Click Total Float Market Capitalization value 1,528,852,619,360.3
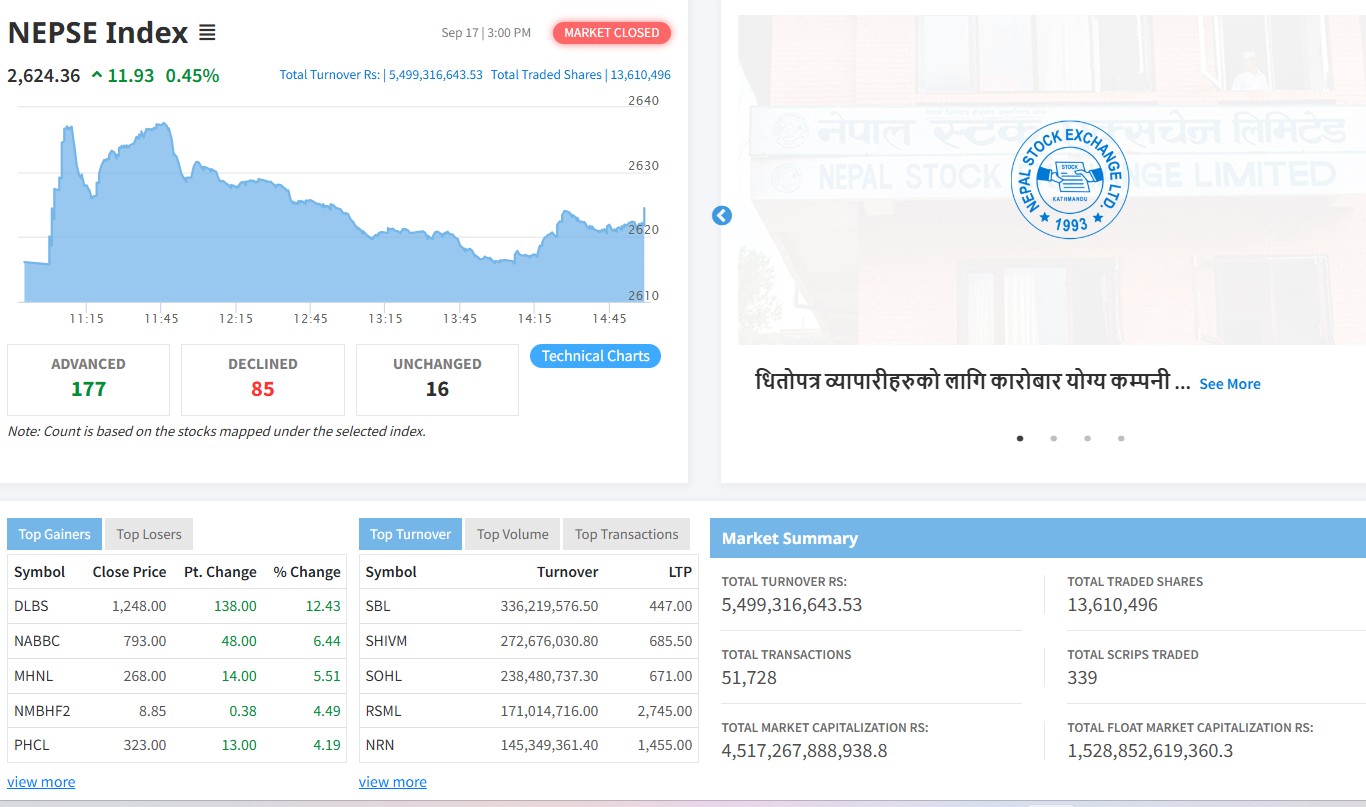The height and width of the screenshot is (807, 1366). pyautogui.click(x=1150, y=751)
